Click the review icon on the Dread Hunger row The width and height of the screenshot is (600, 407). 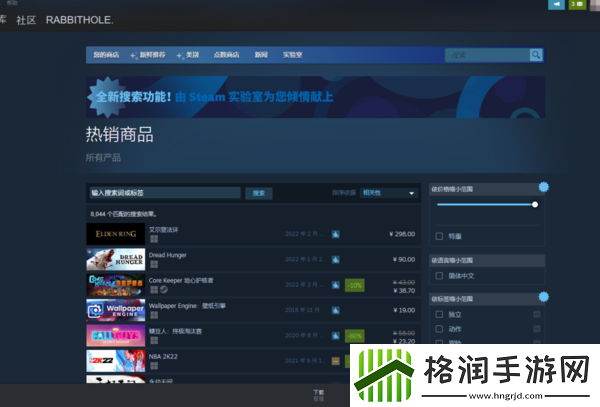(x=336, y=259)
